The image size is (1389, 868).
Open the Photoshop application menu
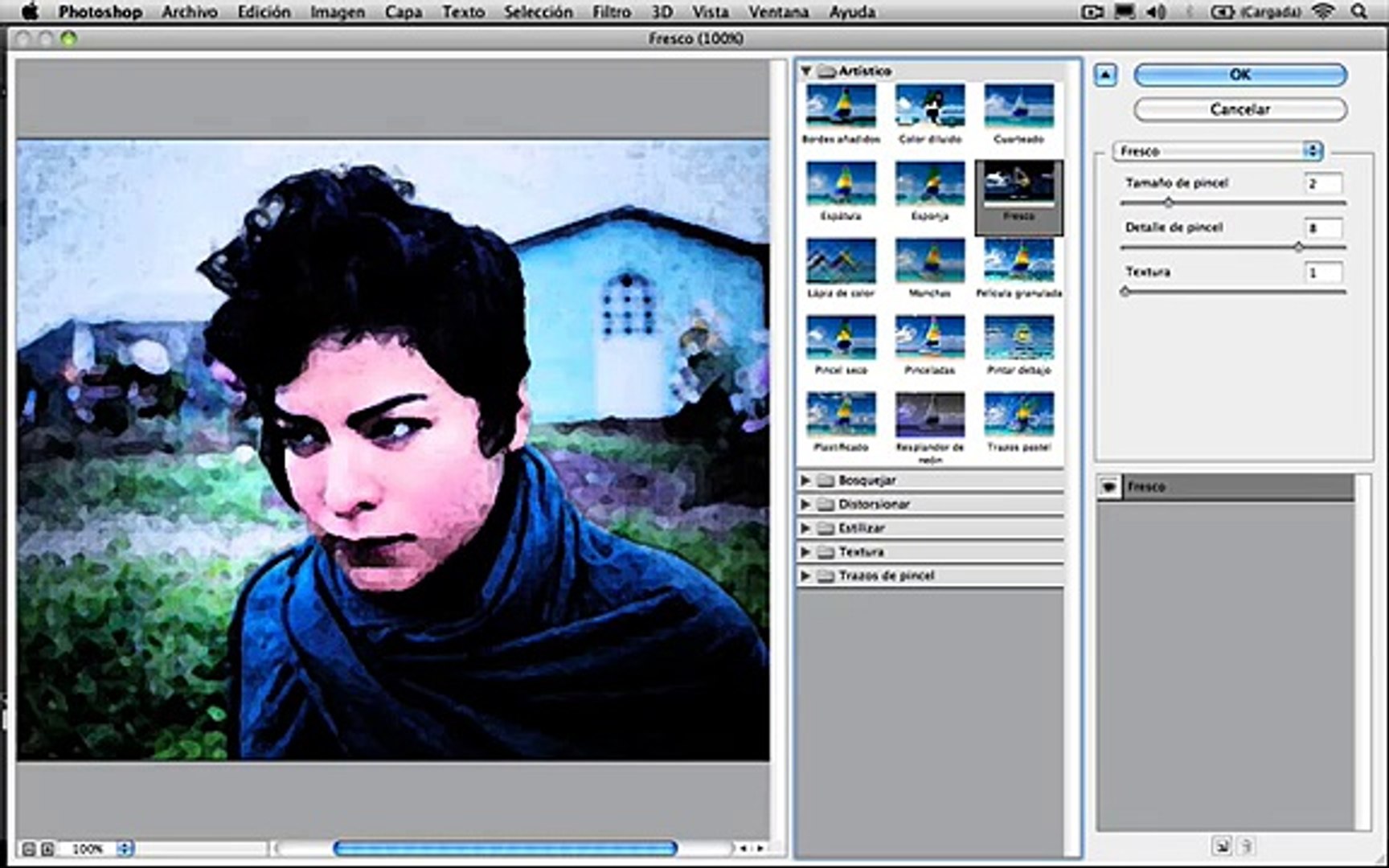tap(100, 12)
